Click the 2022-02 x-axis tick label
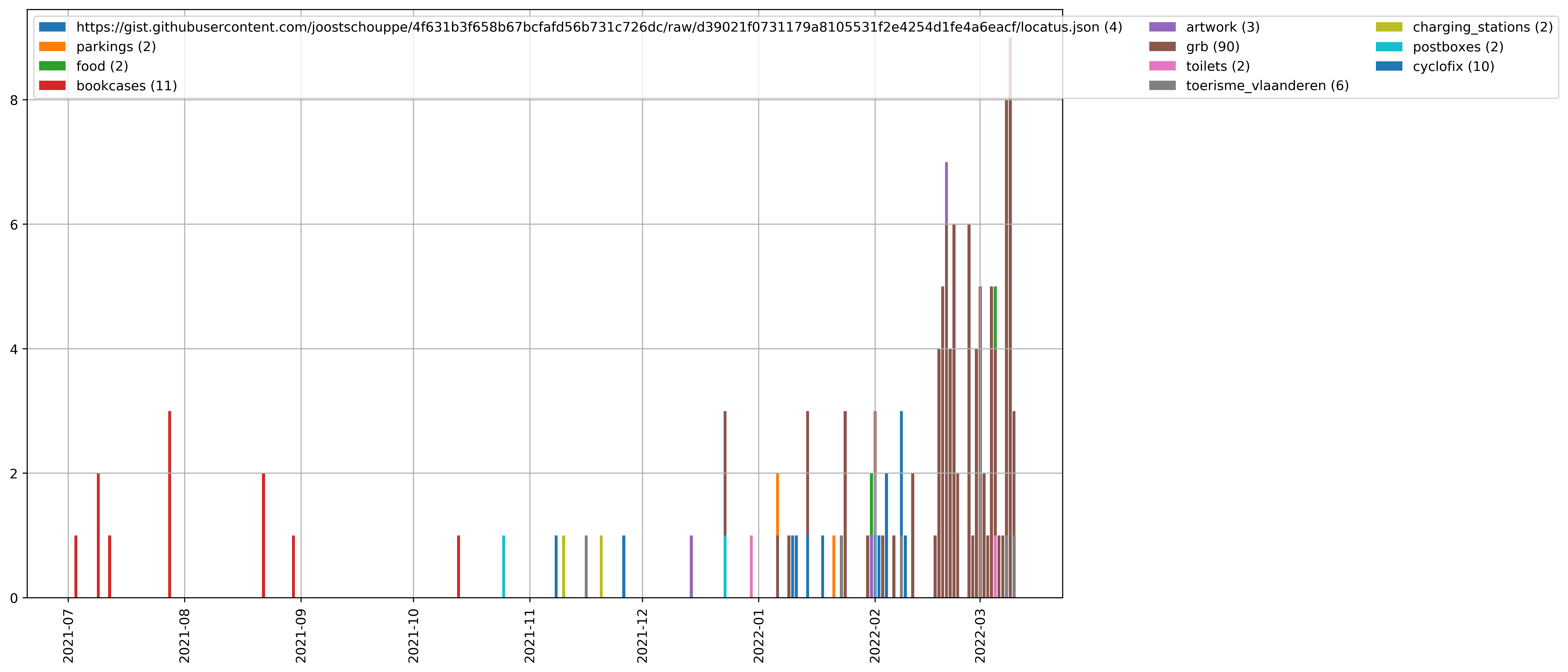This screenshot has width=1568, height=672. (875, 635)
